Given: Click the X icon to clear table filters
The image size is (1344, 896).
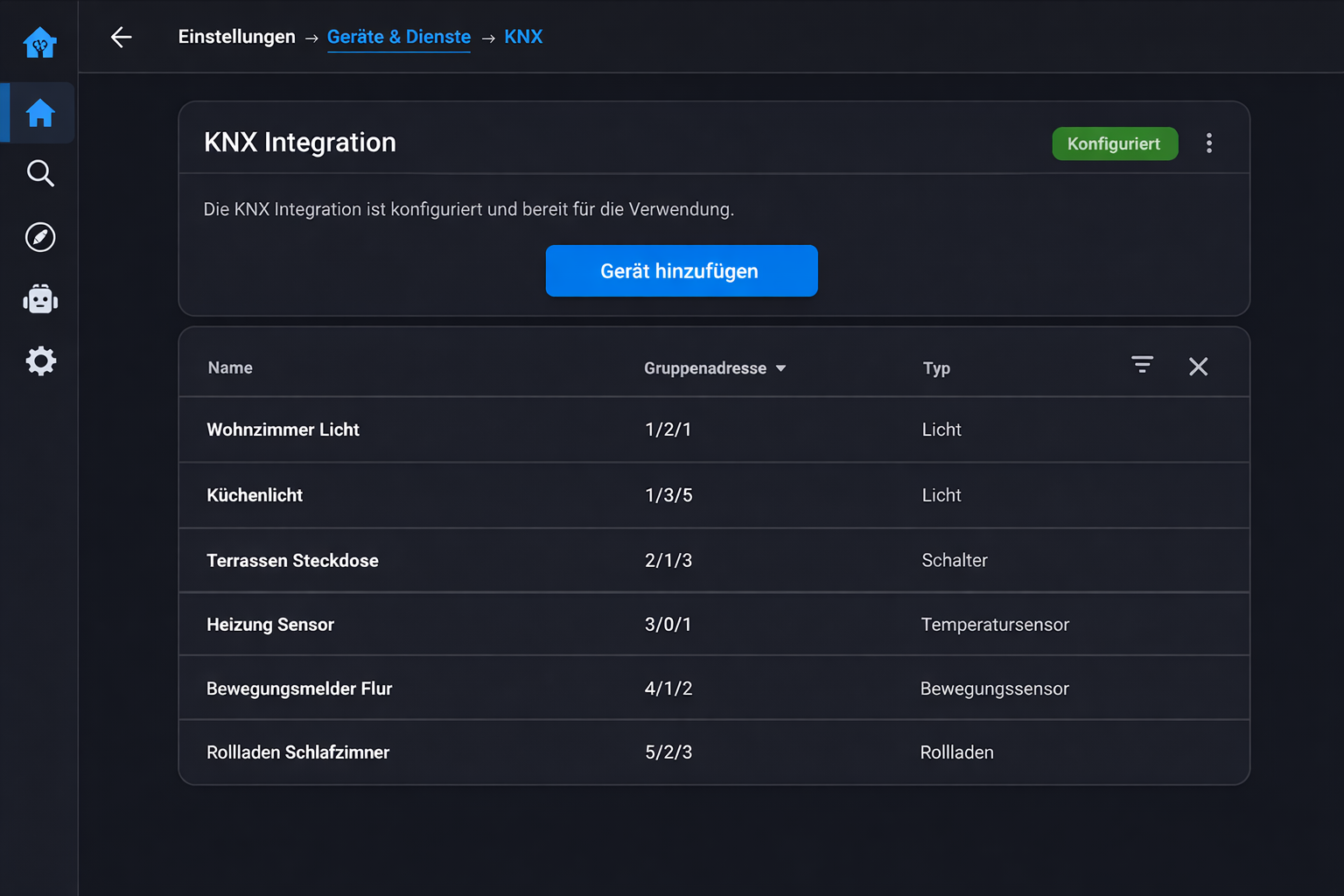Looking at the screenshot, I should (1198, 367).
